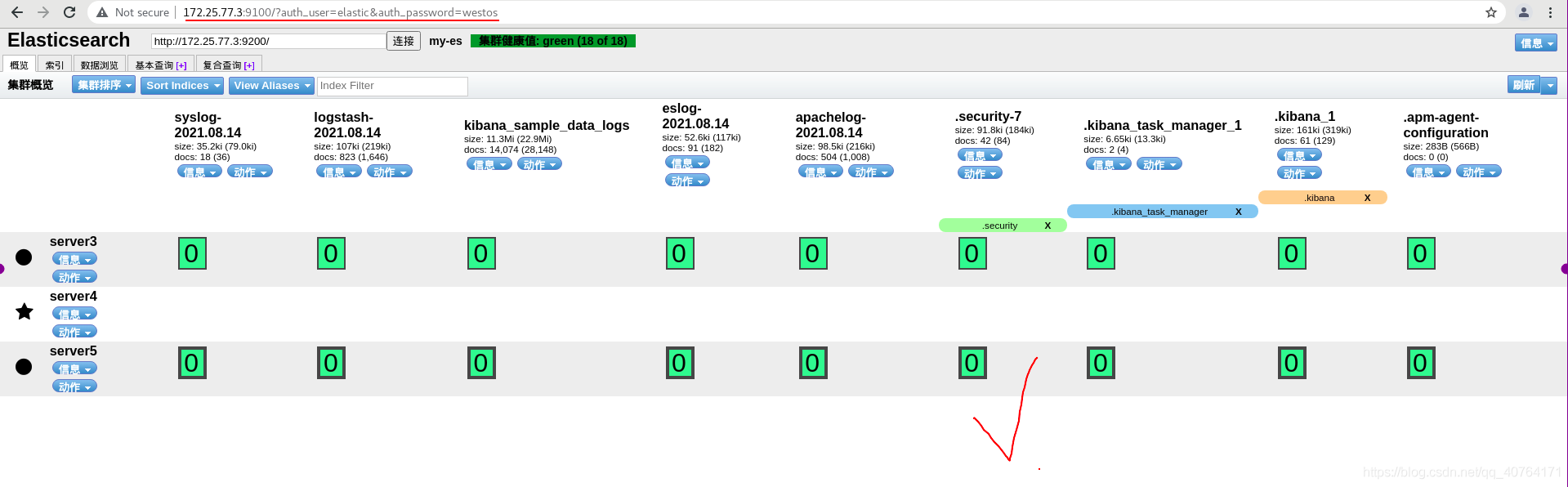The height and width of the screenshot is (487, 1568).
Task: Open server4 动作 dropdown
Action: [x=74, y=332]
